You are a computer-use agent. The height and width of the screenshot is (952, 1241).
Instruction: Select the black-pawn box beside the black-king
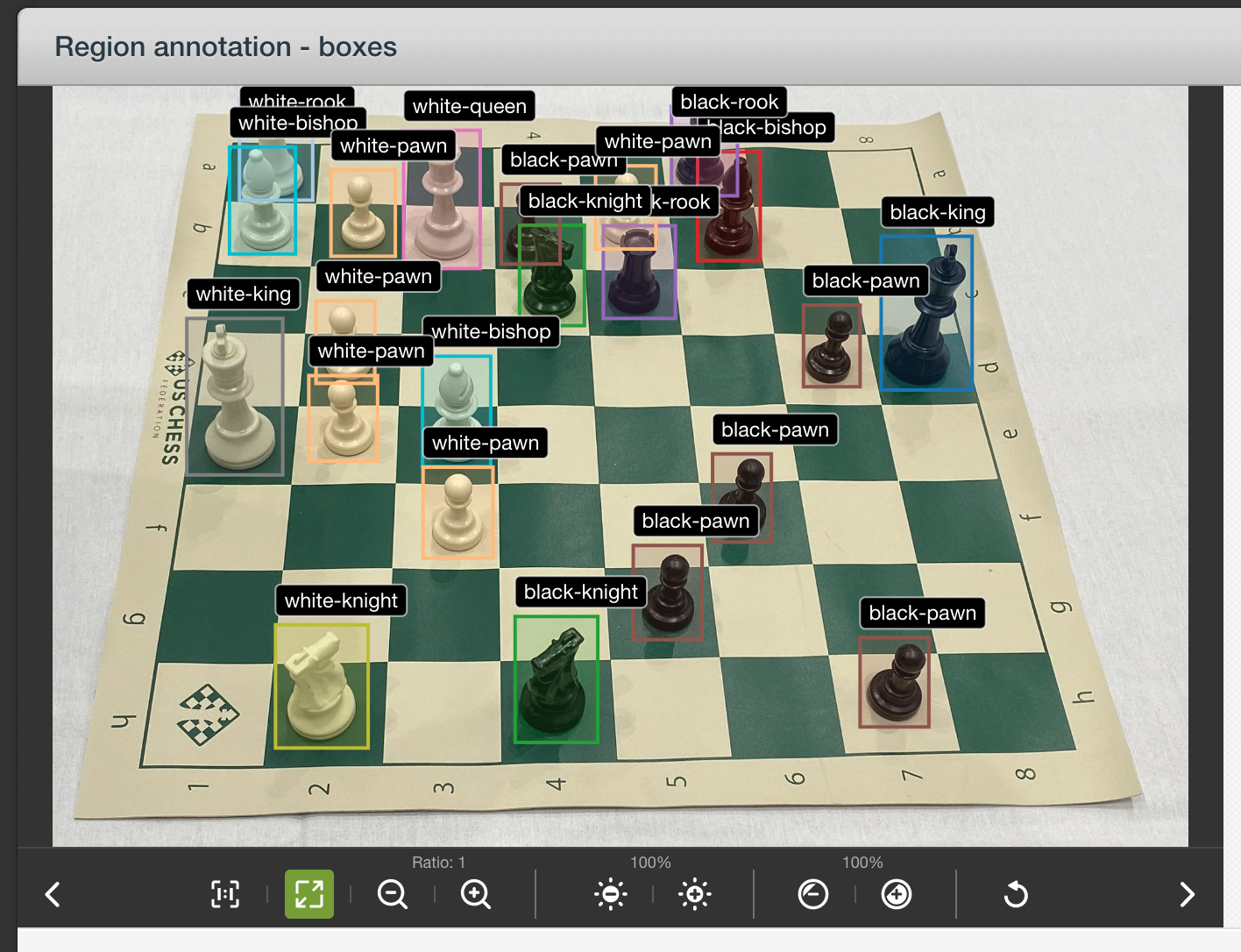tap(832, 345)
